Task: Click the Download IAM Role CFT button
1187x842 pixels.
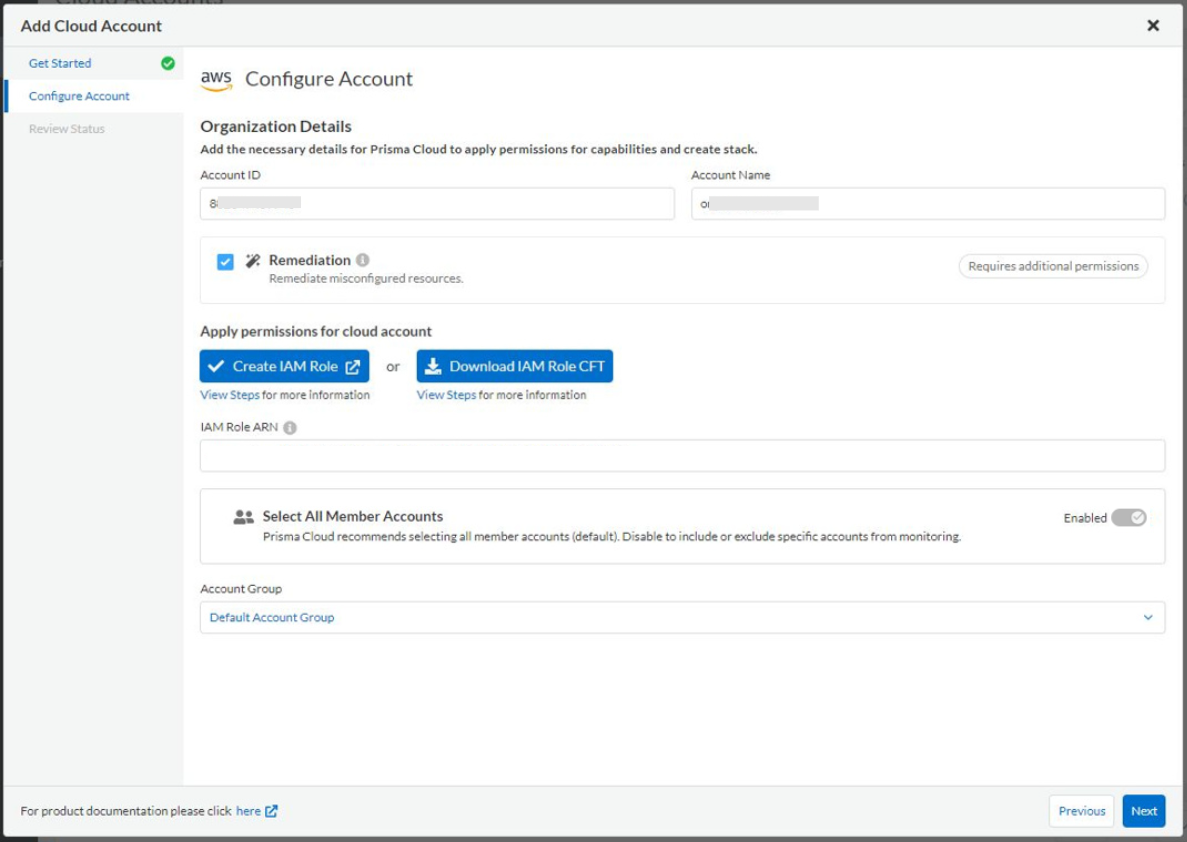Action: (x=515, y=366)
